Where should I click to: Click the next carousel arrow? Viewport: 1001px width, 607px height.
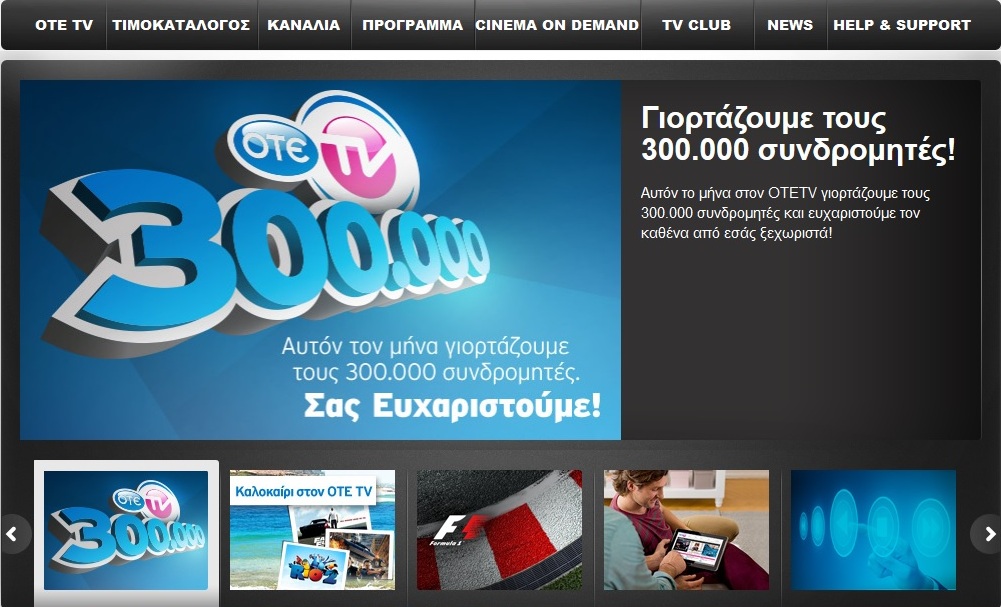point(987,534)
